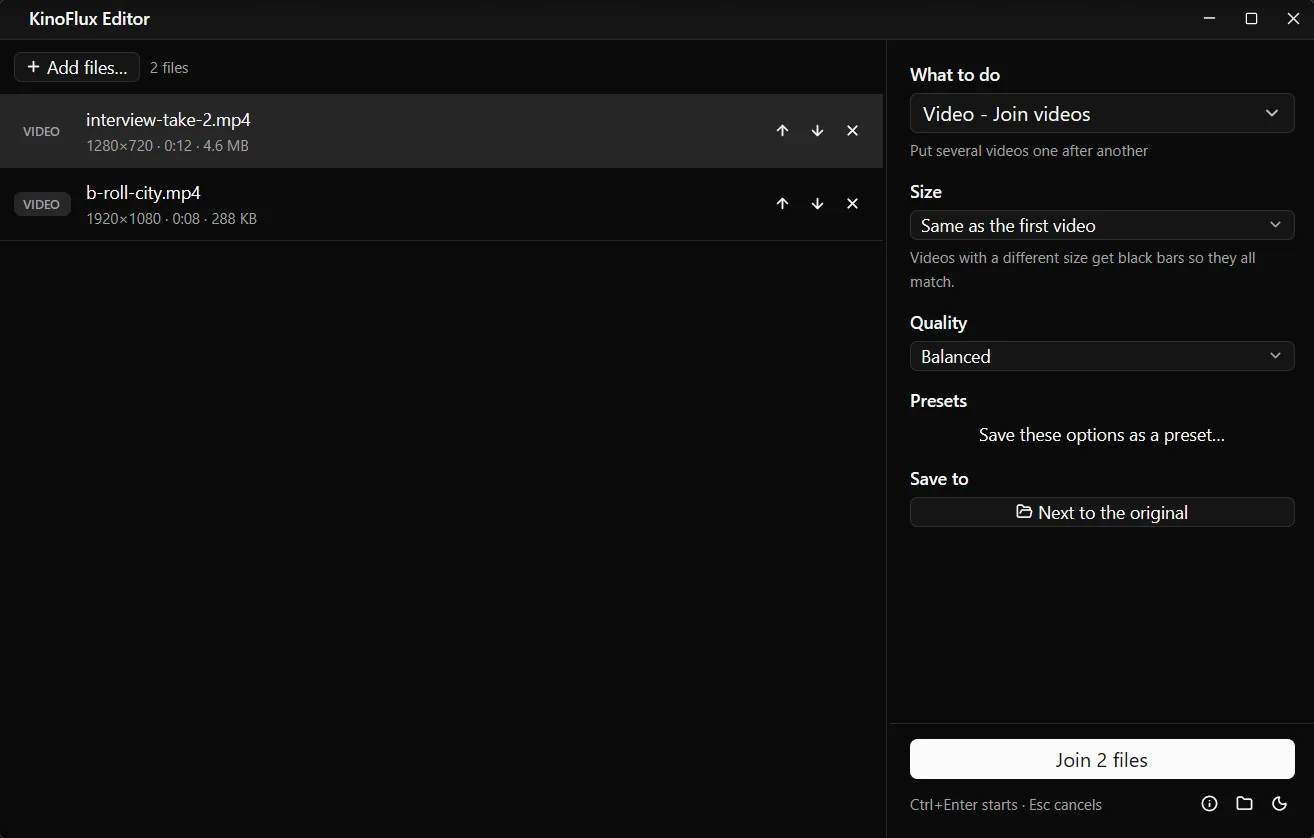
Task: Maximize the KinoFlux Editor window
Action: [1251, 19]
